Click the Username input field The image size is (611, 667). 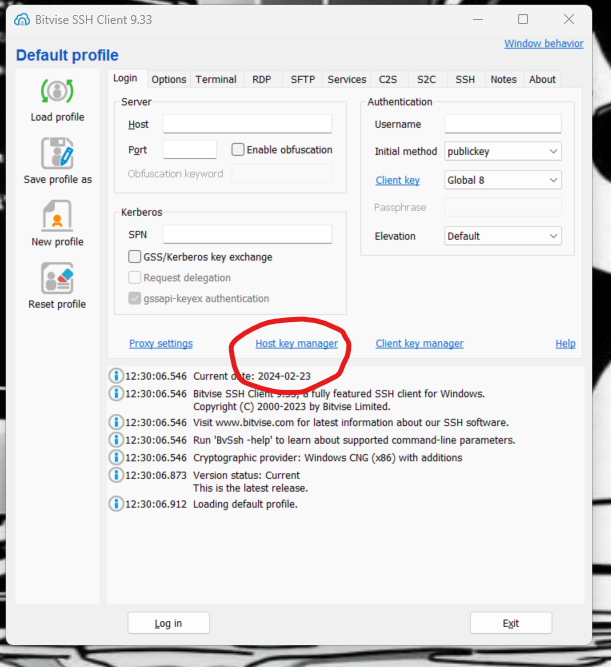503,124
